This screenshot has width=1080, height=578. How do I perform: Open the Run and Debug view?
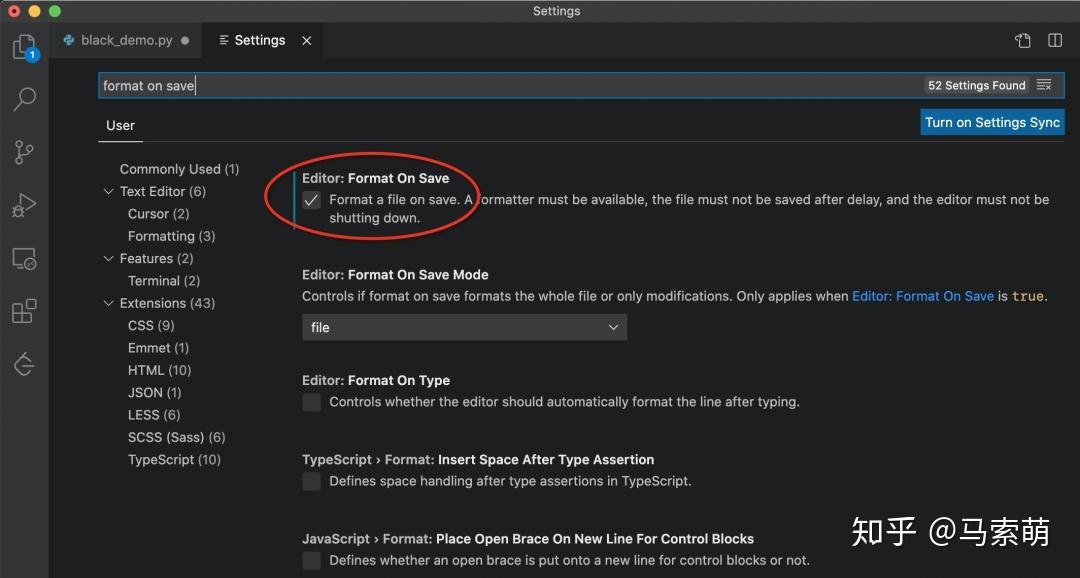coord(24,206)
